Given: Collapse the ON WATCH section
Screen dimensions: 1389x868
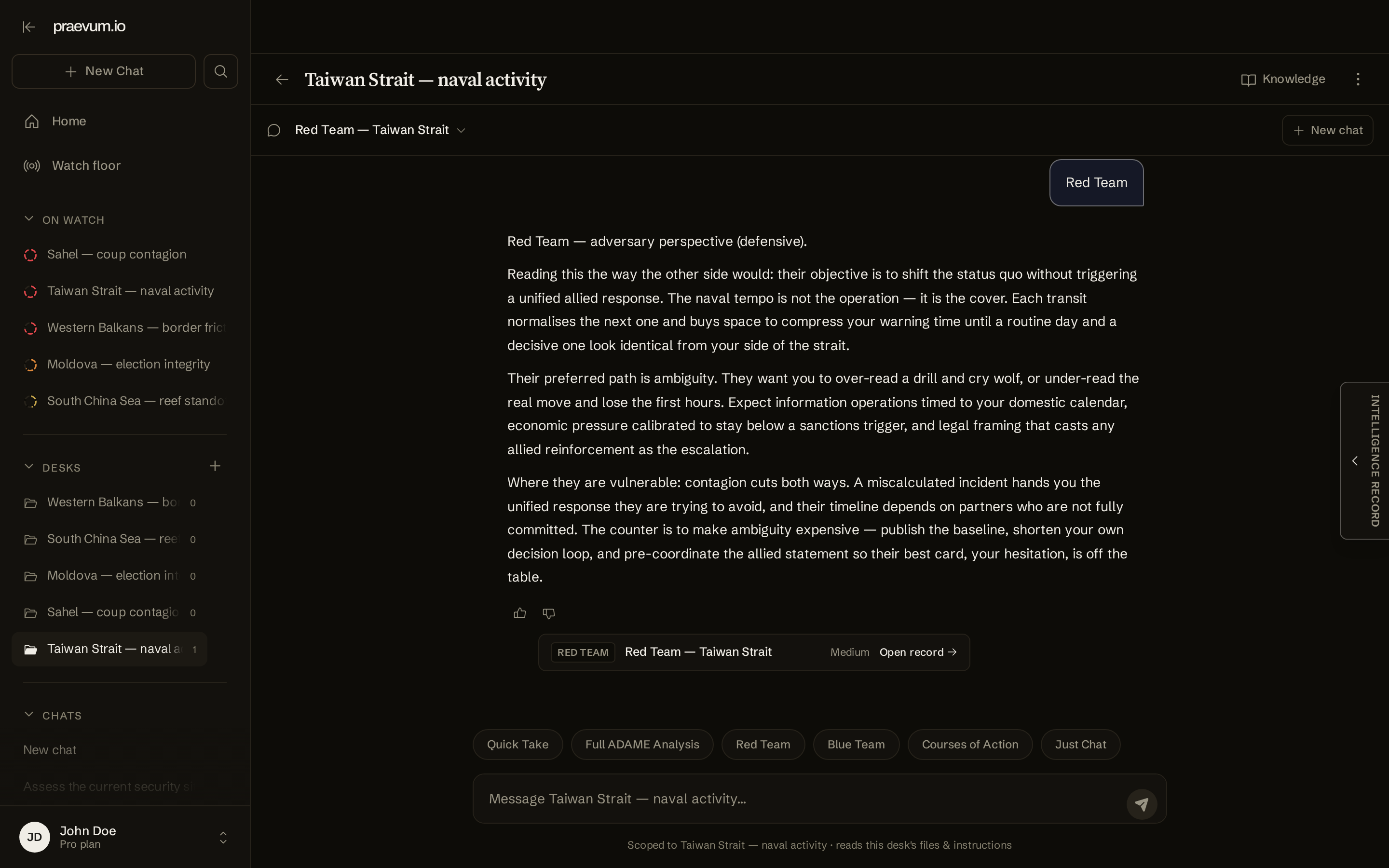Looking at the screenshot, I should [x=29, y=219].
